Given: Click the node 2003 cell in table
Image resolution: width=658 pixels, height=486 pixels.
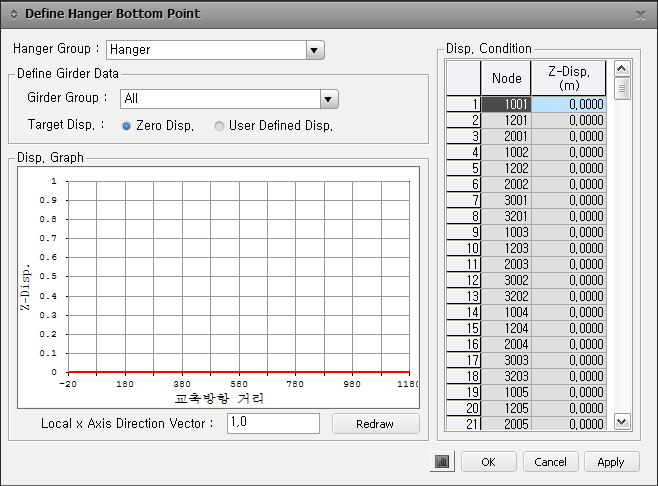Looking at the screenshot, I should 506,264.
